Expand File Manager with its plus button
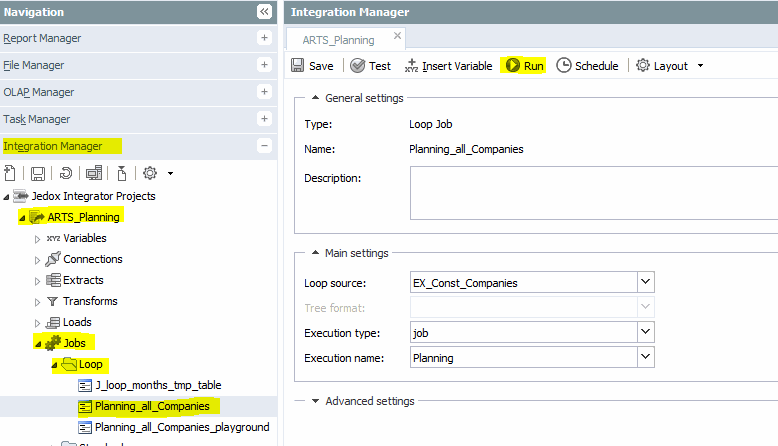Screen dimensions: 778x446 [x=264, y=64]
